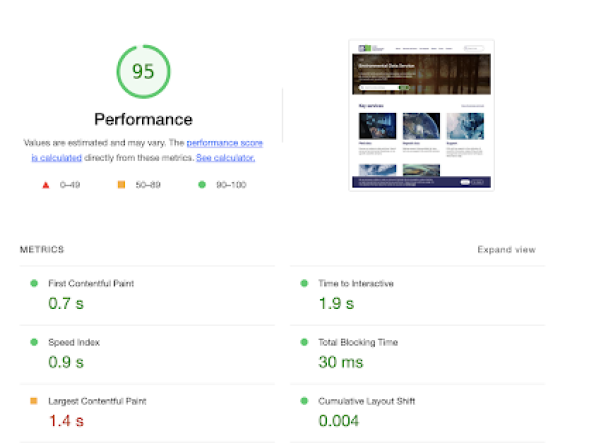
Task: Click the green dot beside Total Blocking Time
Action: coord(304,342)
